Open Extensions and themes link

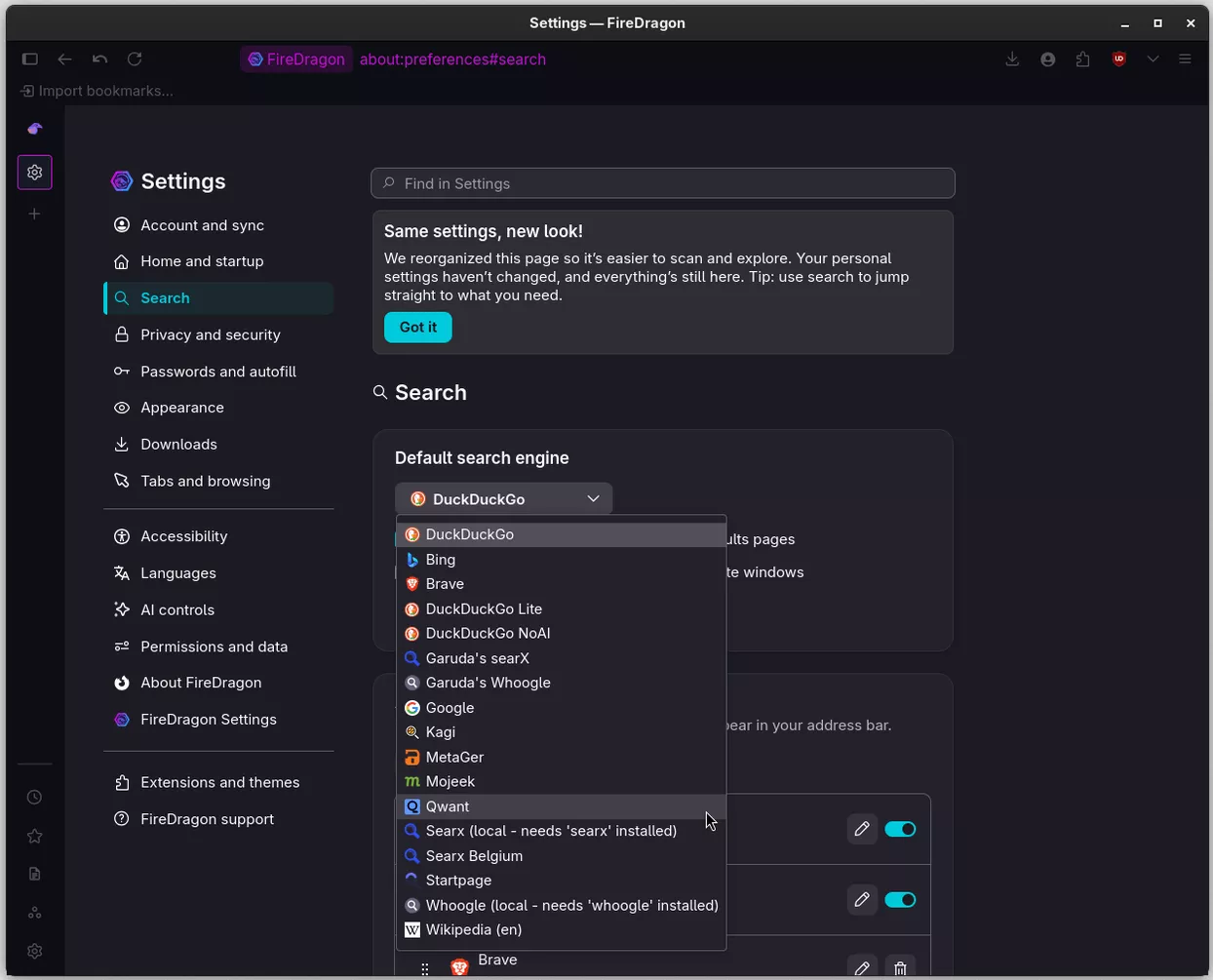pyautogui.click(x=219, y=782)
